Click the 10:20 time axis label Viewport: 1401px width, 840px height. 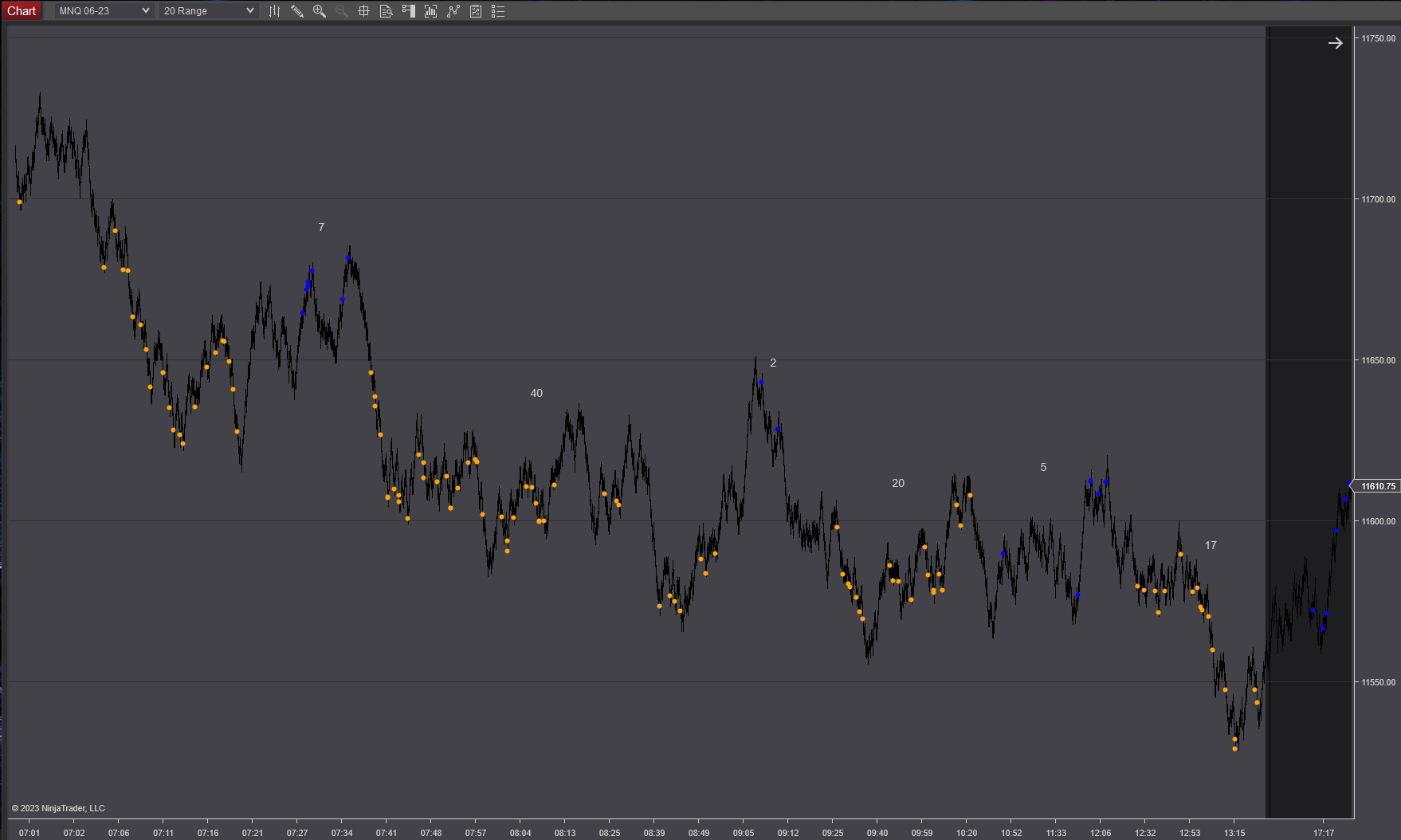coord(967,833)
